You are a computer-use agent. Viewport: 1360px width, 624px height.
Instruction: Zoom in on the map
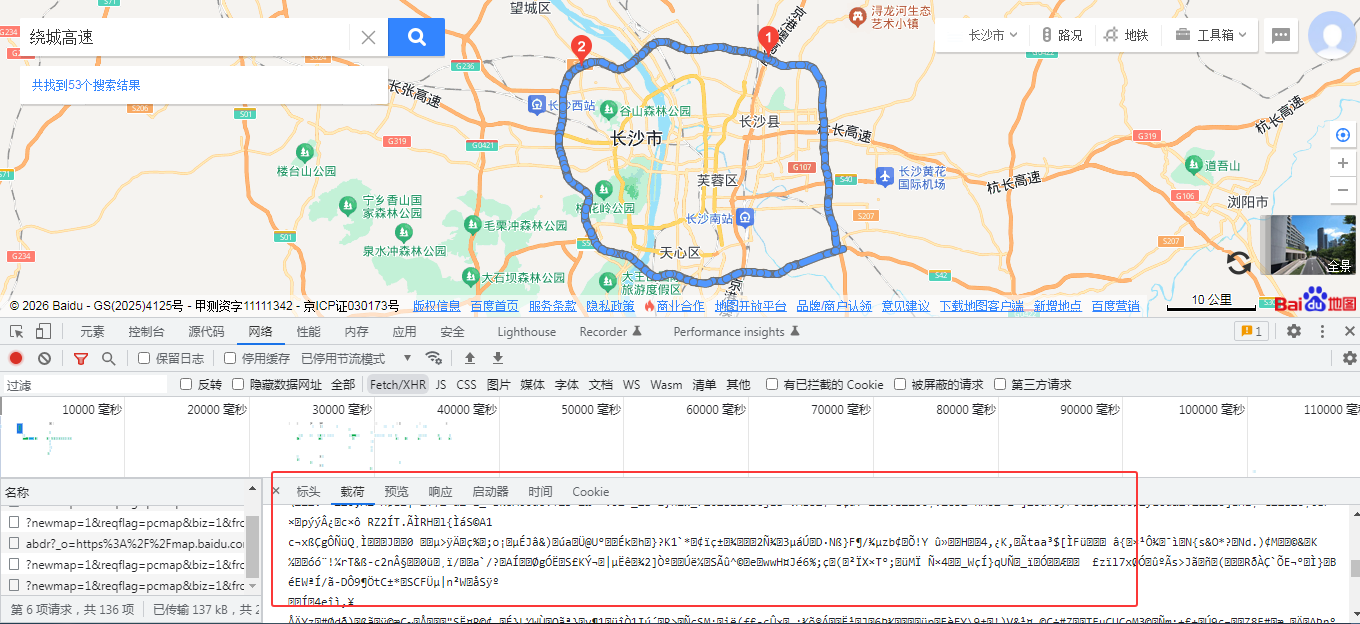1343,163
